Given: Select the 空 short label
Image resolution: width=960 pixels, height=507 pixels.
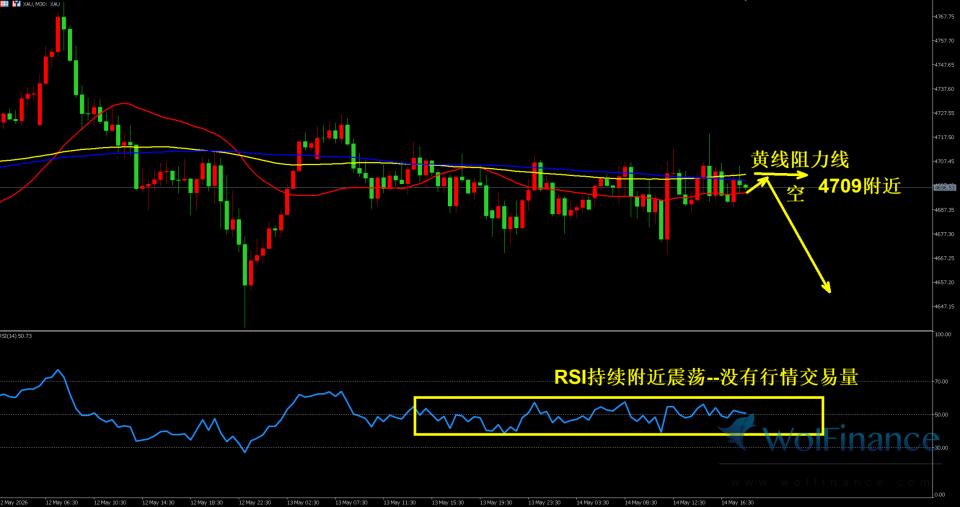Looking at the screenshot, I should pyautogui.click(x=794, y=195).
